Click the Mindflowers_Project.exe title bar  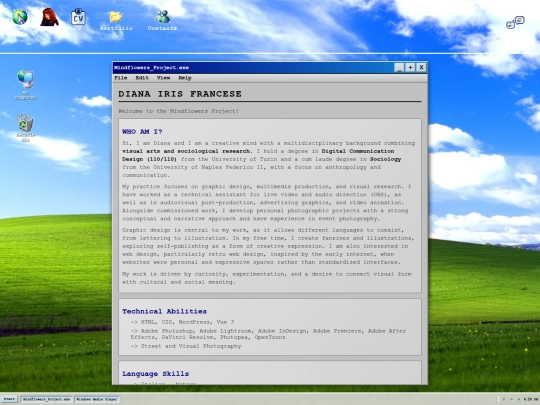(x=253, y=68)
